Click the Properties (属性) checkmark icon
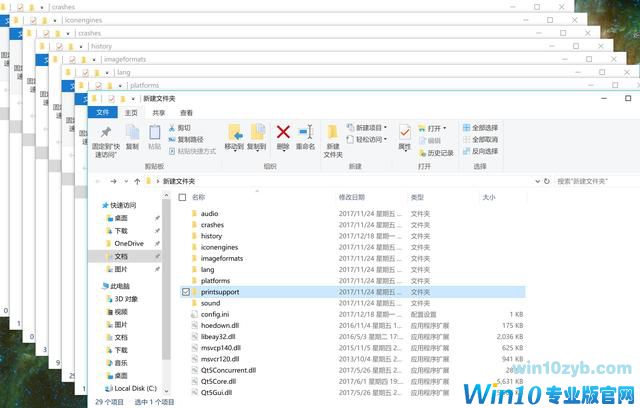 point(404,132)
